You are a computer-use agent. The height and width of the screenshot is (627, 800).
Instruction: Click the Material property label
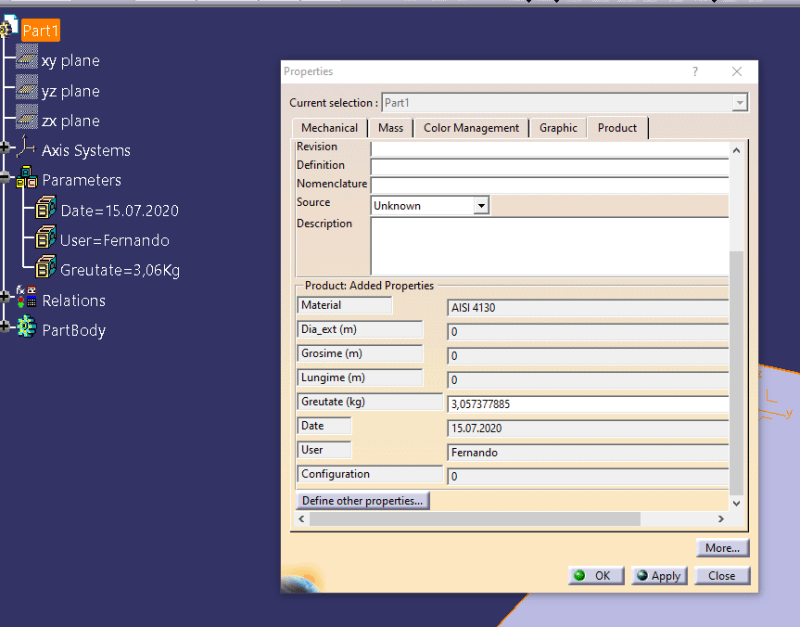click(344, 305)
